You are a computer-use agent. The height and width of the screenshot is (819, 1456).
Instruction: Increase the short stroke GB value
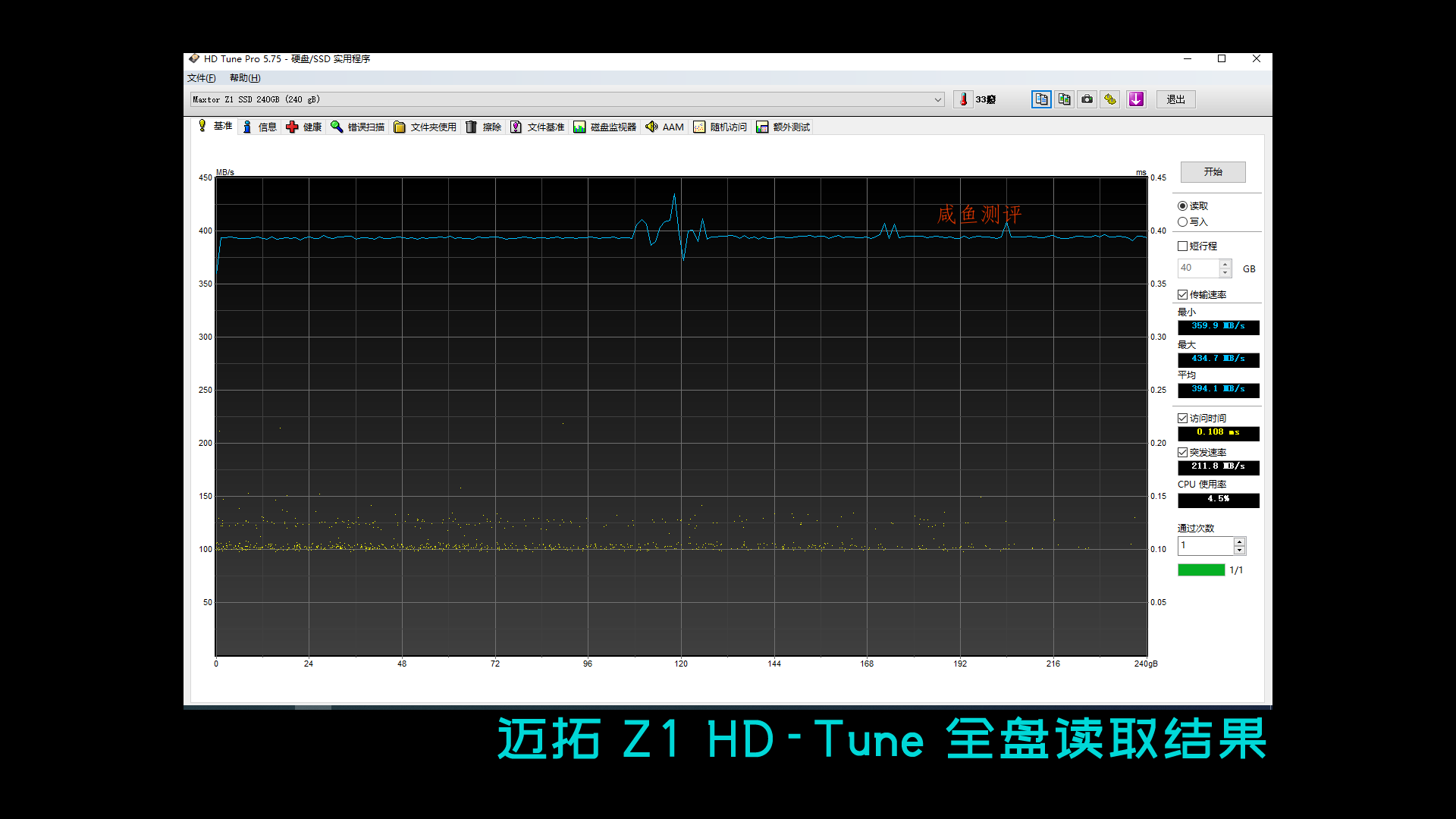pos(1225,264)
